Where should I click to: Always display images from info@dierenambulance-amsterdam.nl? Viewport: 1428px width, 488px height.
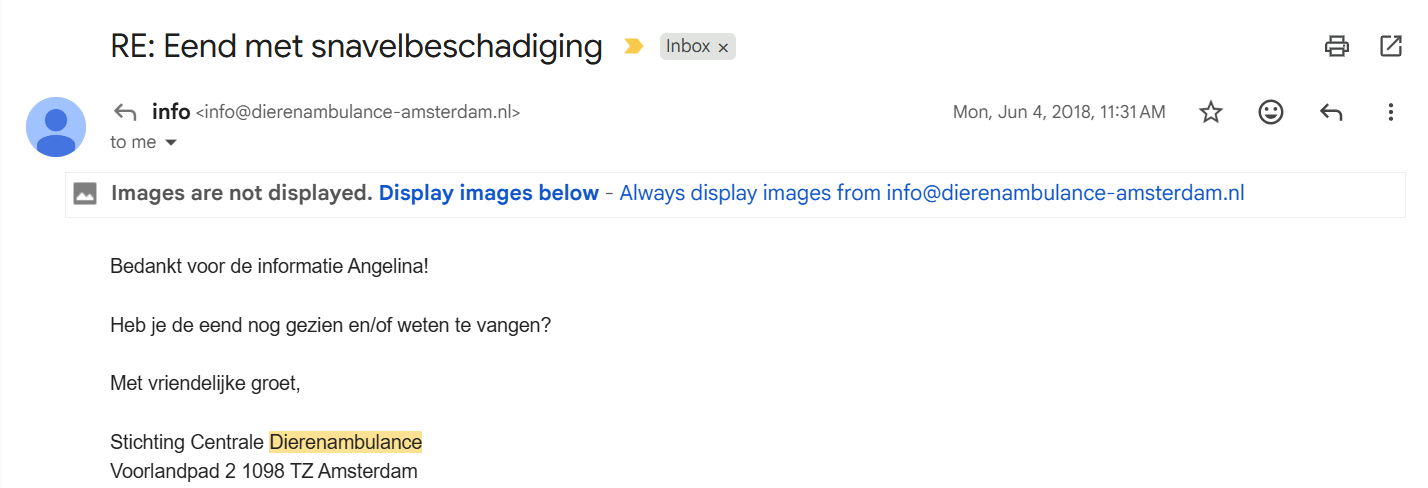(932, 193)
